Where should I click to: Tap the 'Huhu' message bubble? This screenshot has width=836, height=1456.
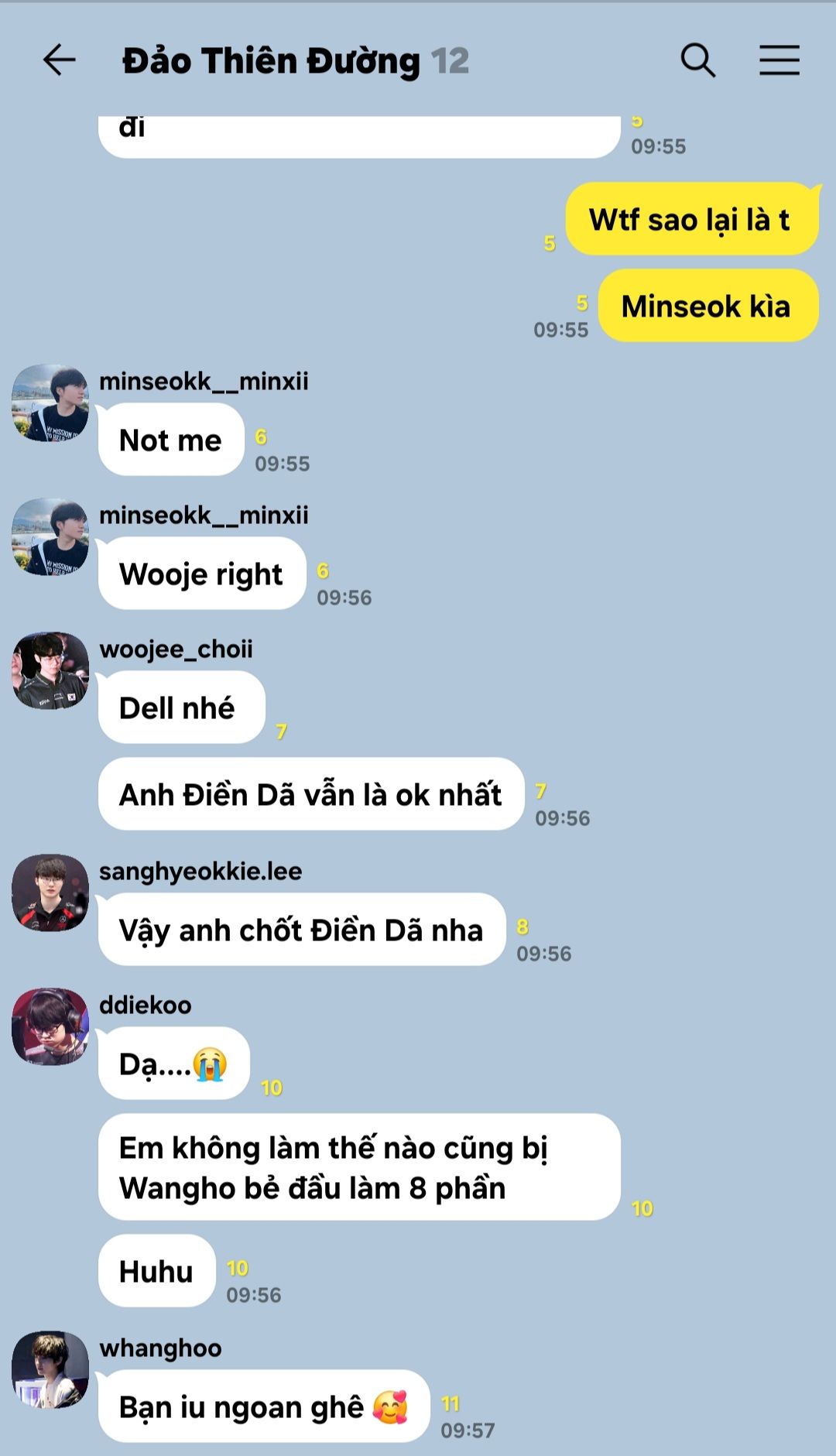[x=157, y=1271]
